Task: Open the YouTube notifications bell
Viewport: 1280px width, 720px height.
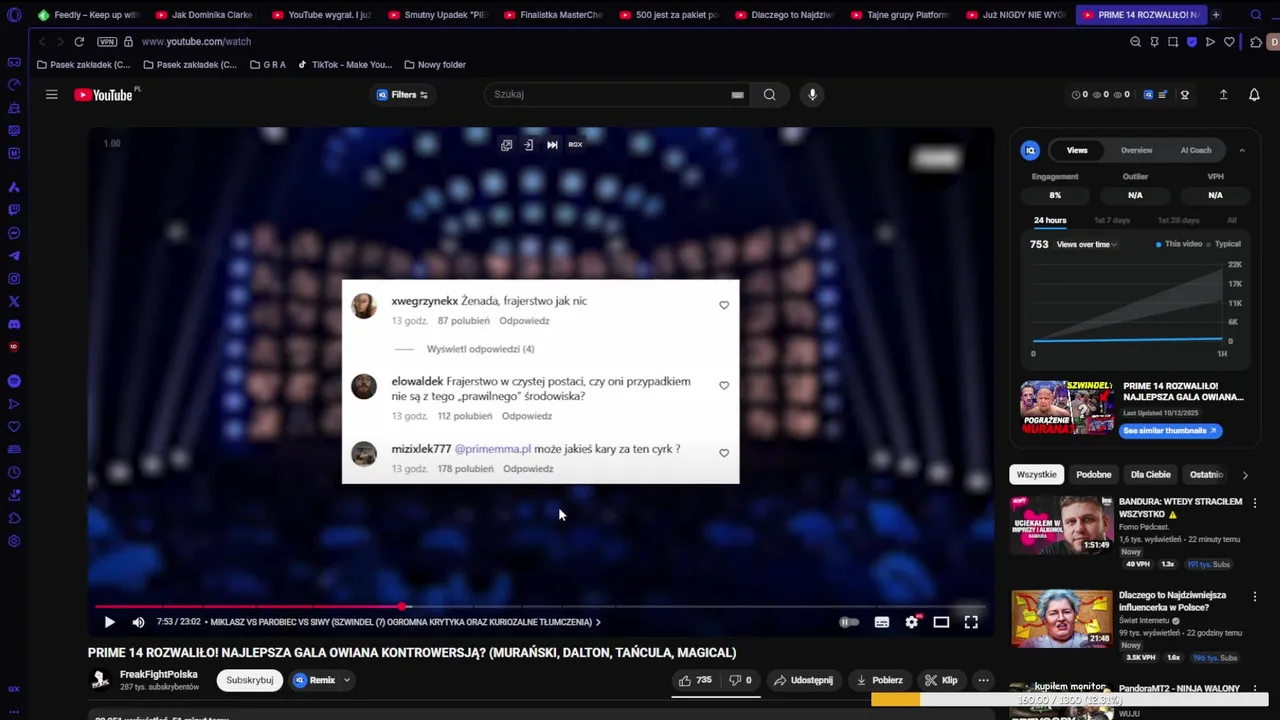Action: (1254, 94)
